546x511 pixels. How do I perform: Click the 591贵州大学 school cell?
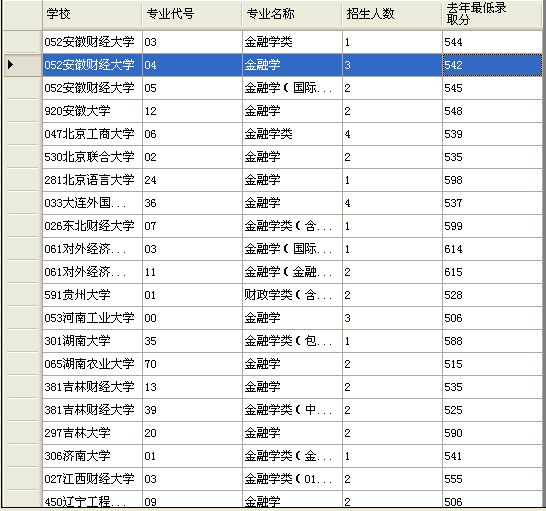(x=92, y=295)
